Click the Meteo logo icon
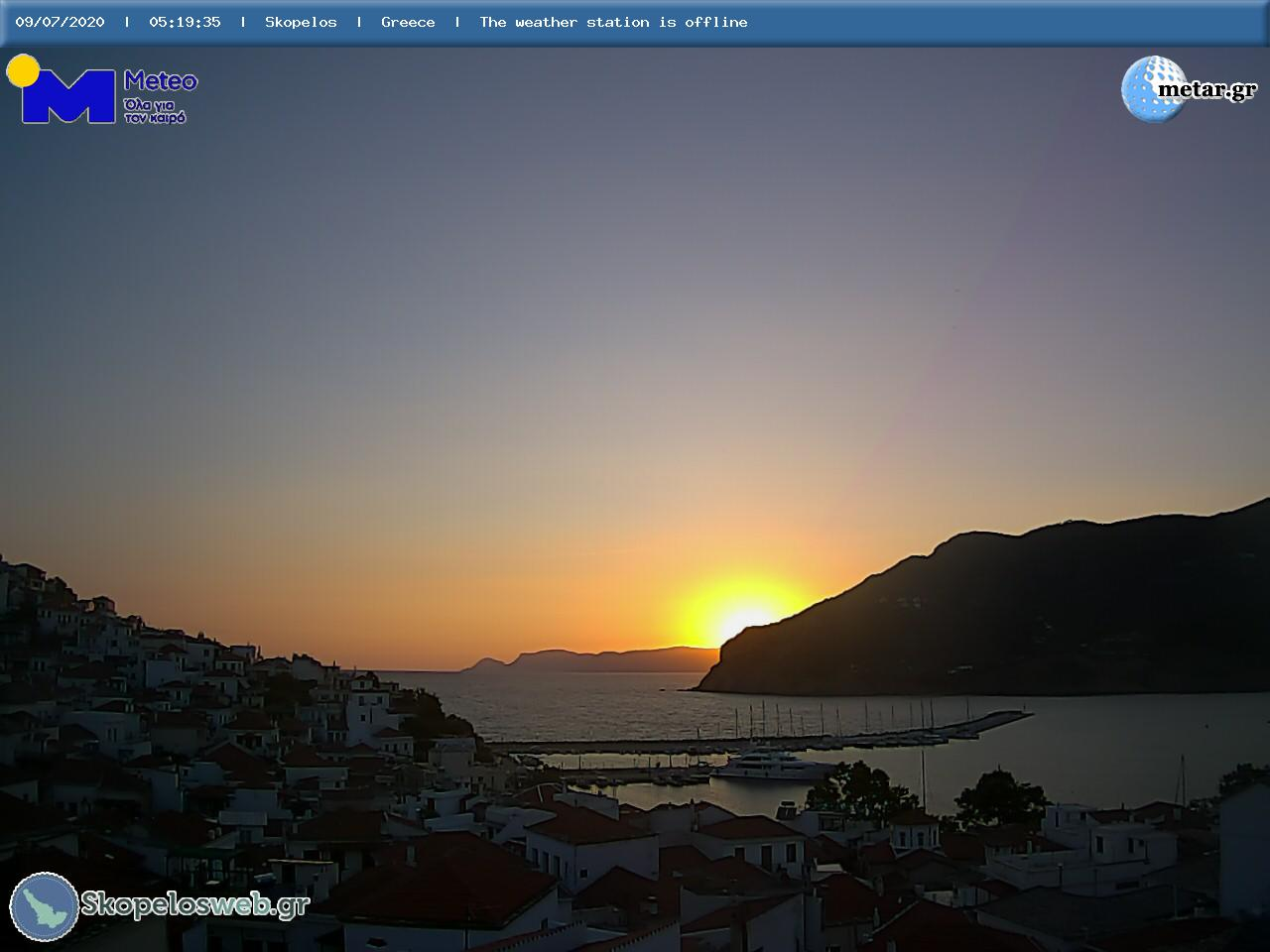The width and height of the screenshot is (1270, 952). [61, 89]
